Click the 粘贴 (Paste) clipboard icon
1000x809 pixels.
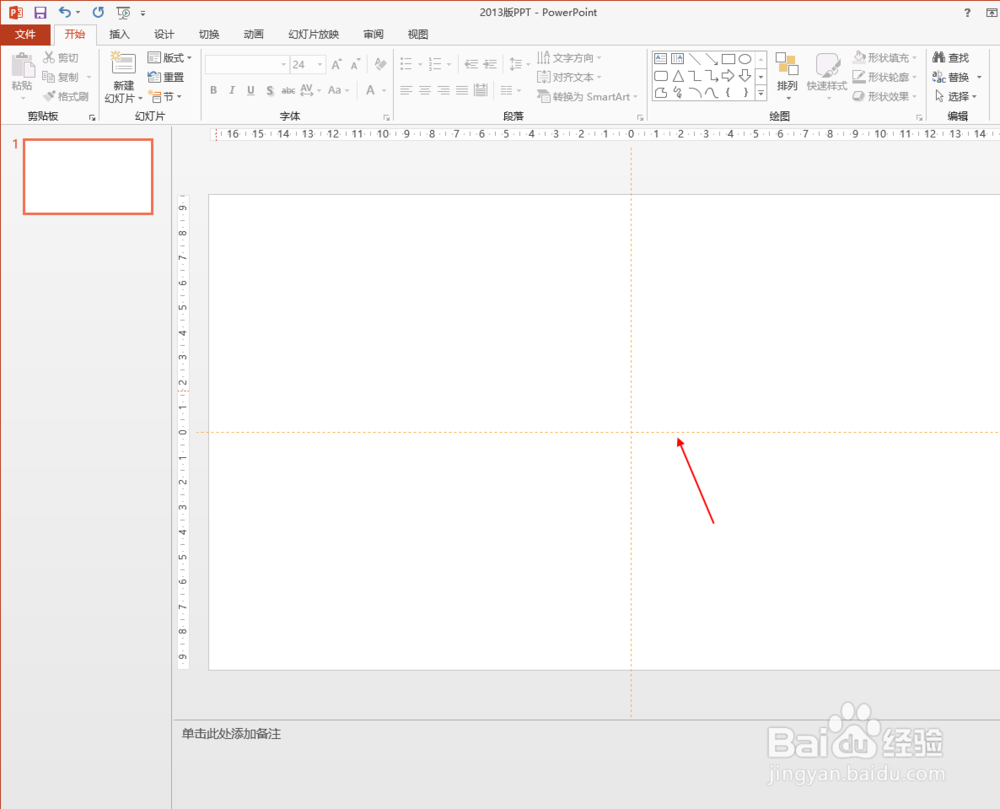22,66
